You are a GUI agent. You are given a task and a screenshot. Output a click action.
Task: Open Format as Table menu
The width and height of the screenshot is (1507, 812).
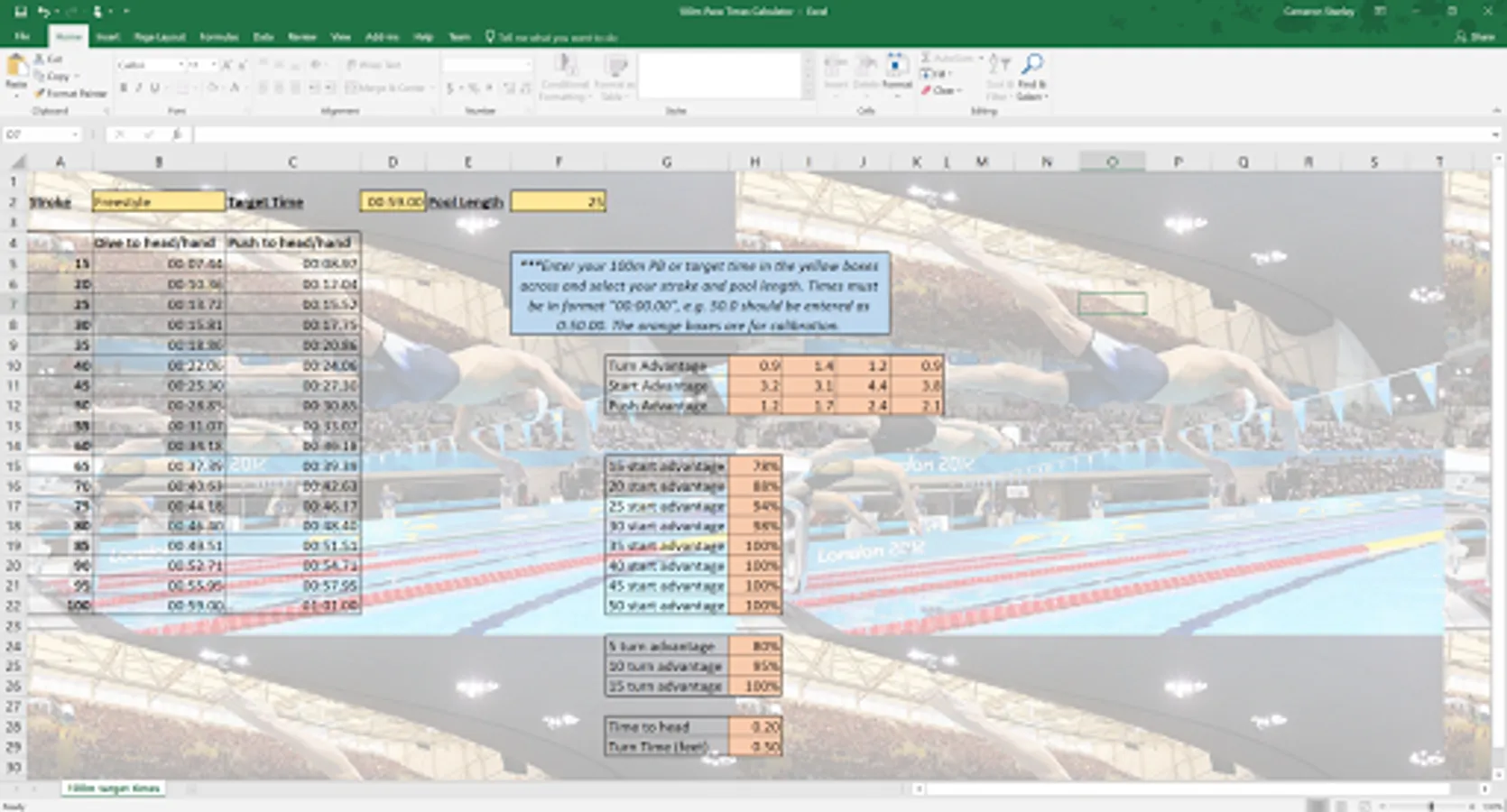615,77
